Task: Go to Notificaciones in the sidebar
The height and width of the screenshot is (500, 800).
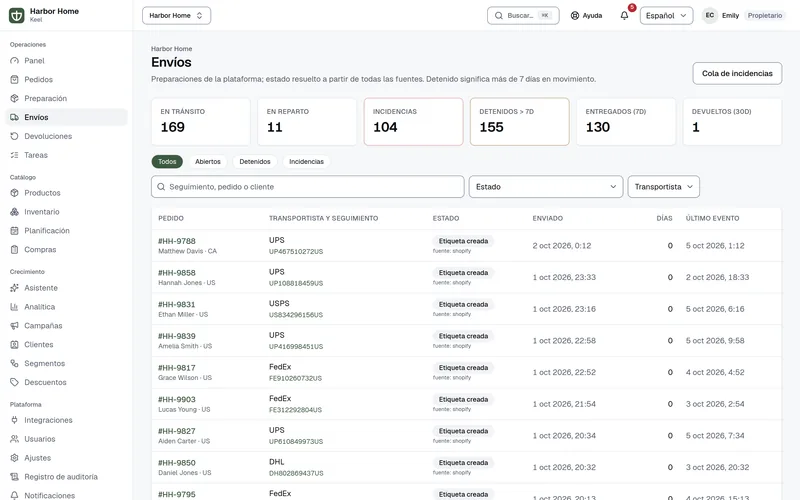Action: pos(66,495)
